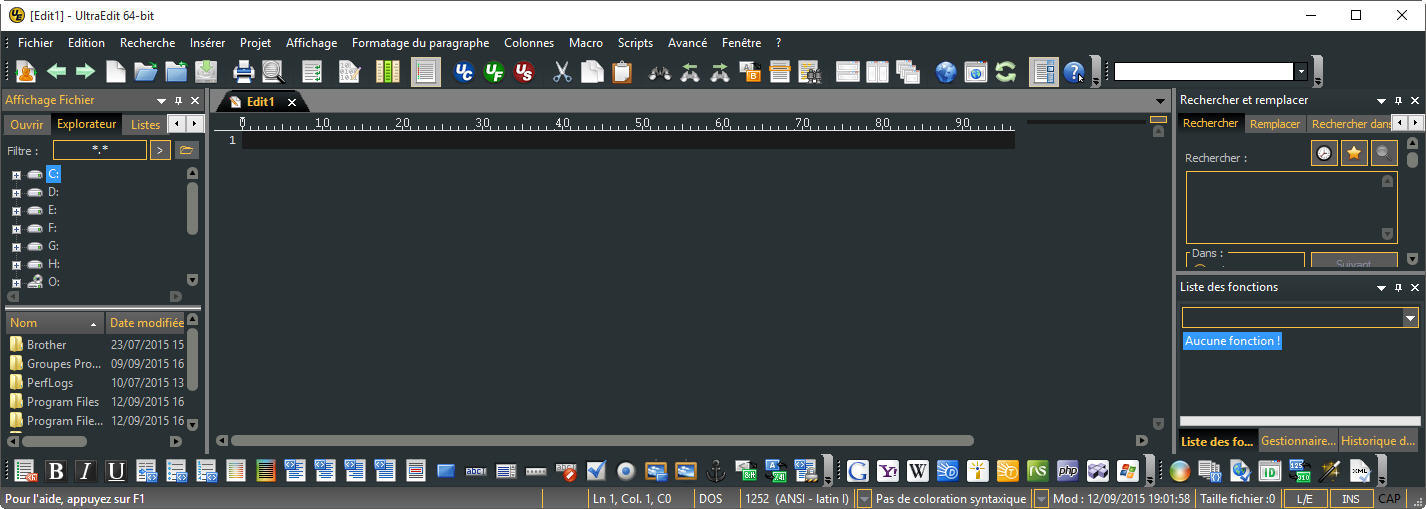Open the toolbar combo box dropdown arrow

pyautogui.click(x=1301, y=72)
